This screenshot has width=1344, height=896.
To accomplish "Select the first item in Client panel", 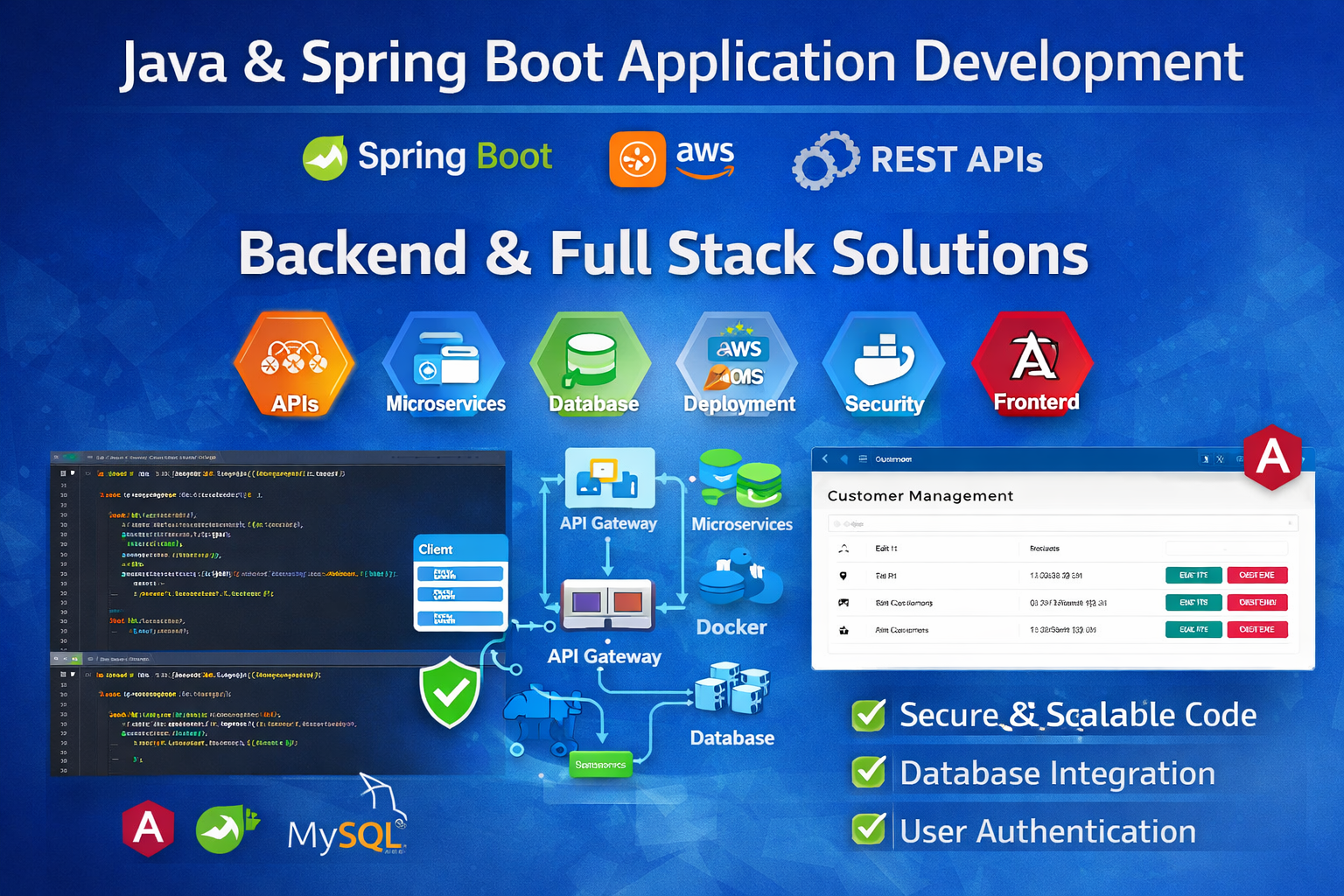I will pyautogui.click(x=460, y=574).
